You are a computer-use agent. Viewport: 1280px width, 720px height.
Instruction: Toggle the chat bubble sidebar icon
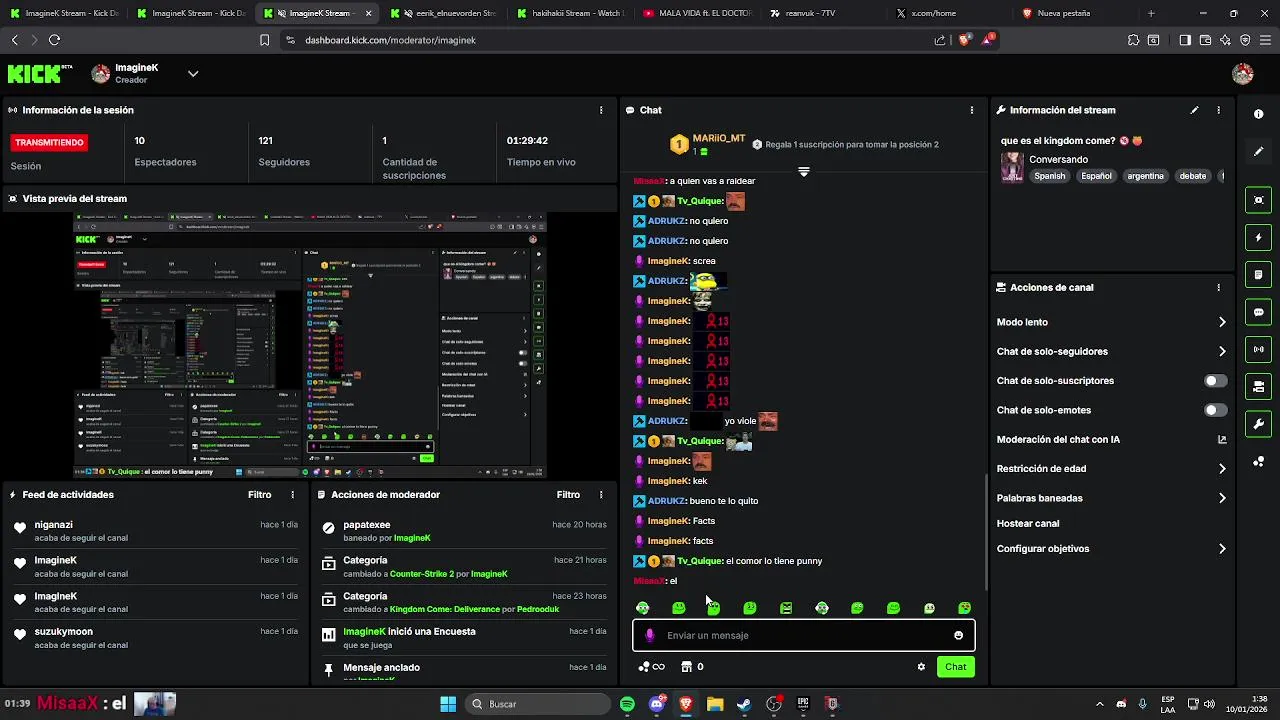1259,312
